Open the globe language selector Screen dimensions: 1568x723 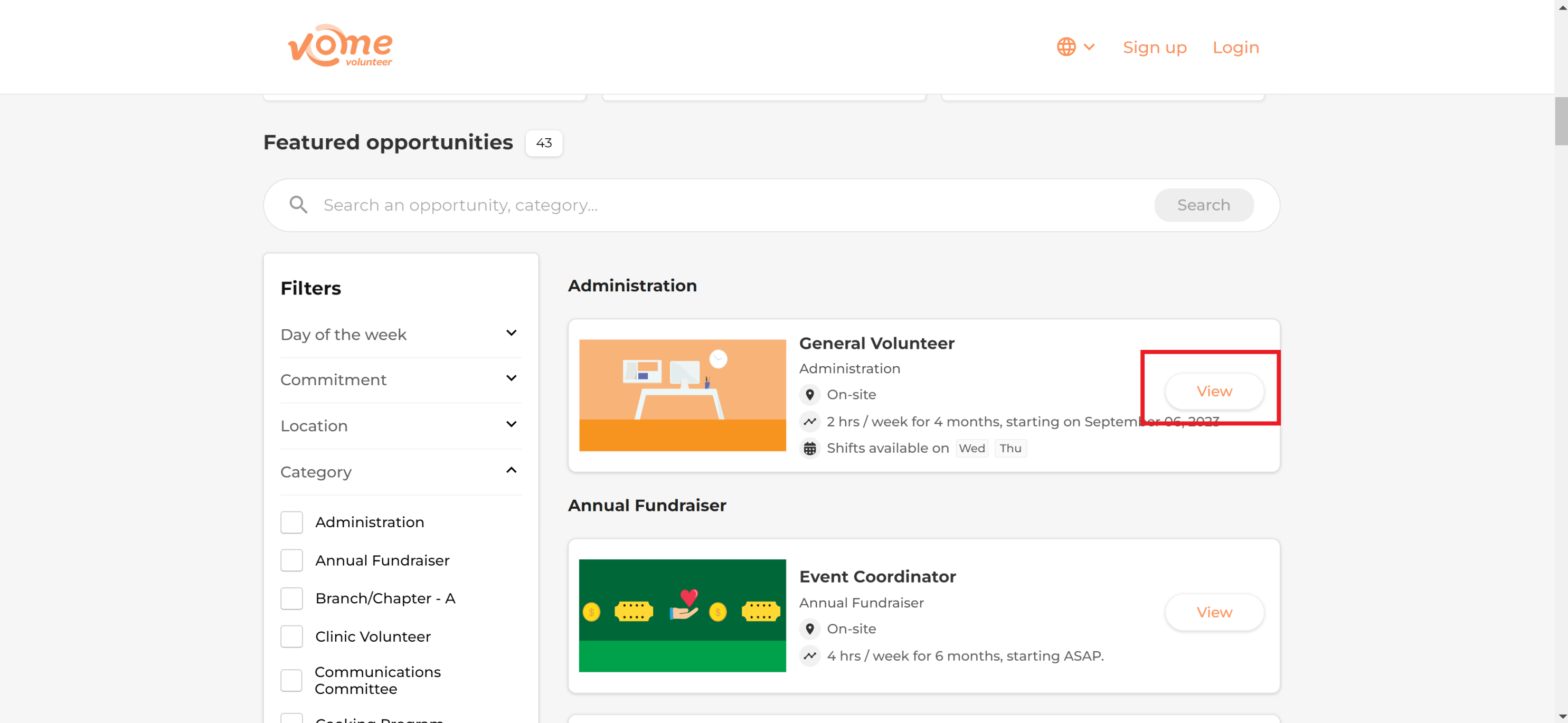[x=1066, y=47]
